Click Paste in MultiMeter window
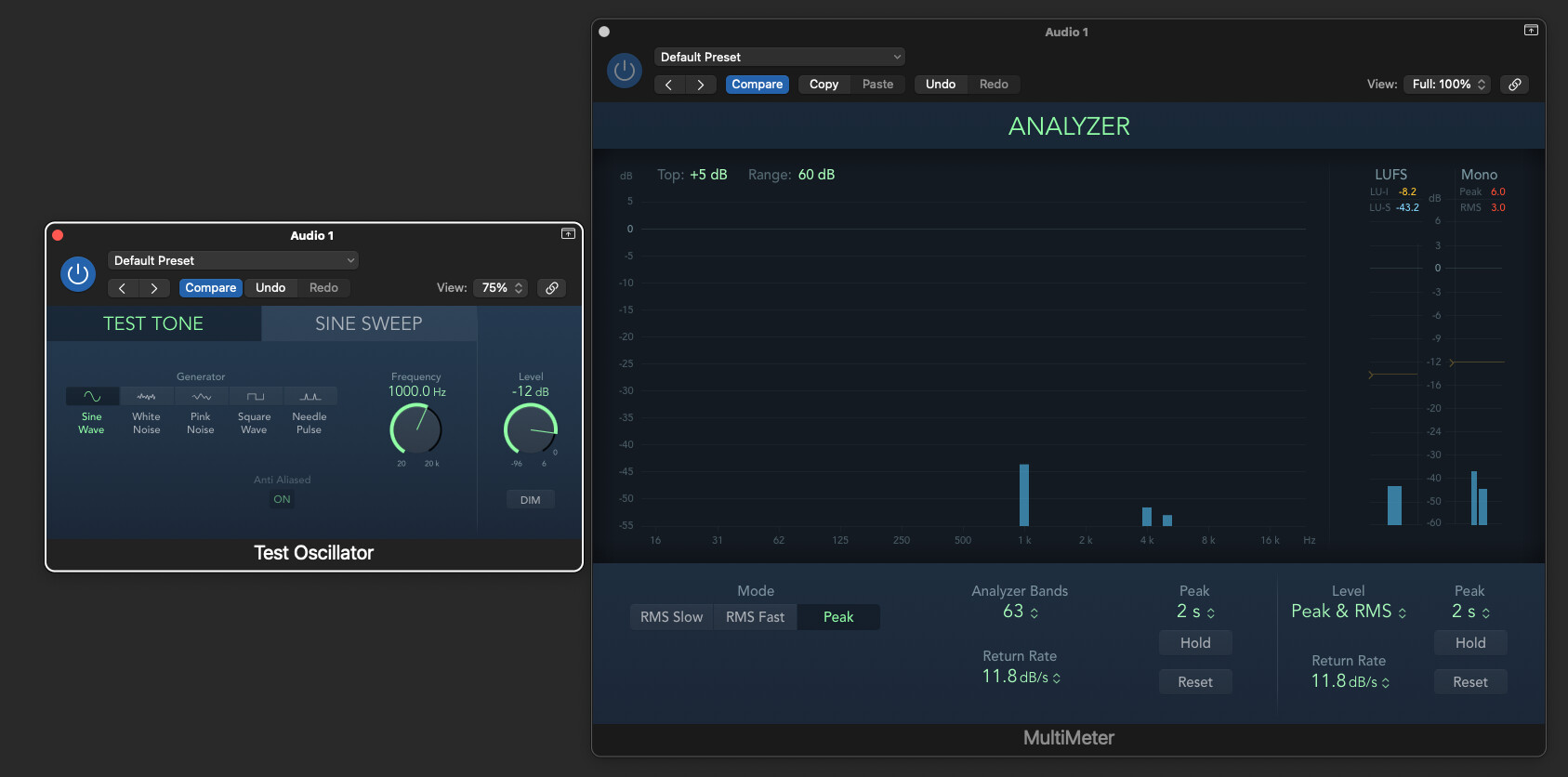1568x777 pixels. coord(878,85)
